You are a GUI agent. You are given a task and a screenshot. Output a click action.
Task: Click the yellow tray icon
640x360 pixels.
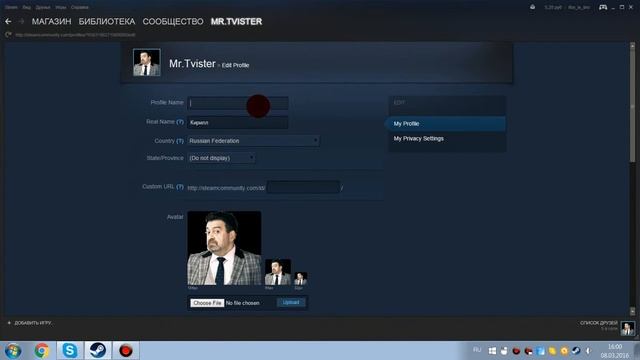552,351
